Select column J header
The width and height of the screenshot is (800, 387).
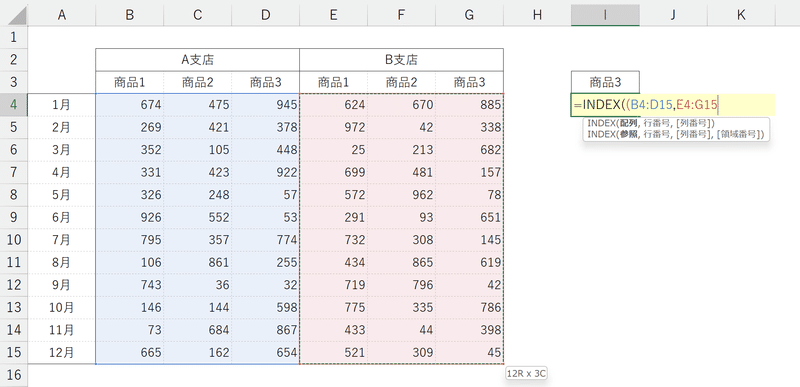pos(673,15)
